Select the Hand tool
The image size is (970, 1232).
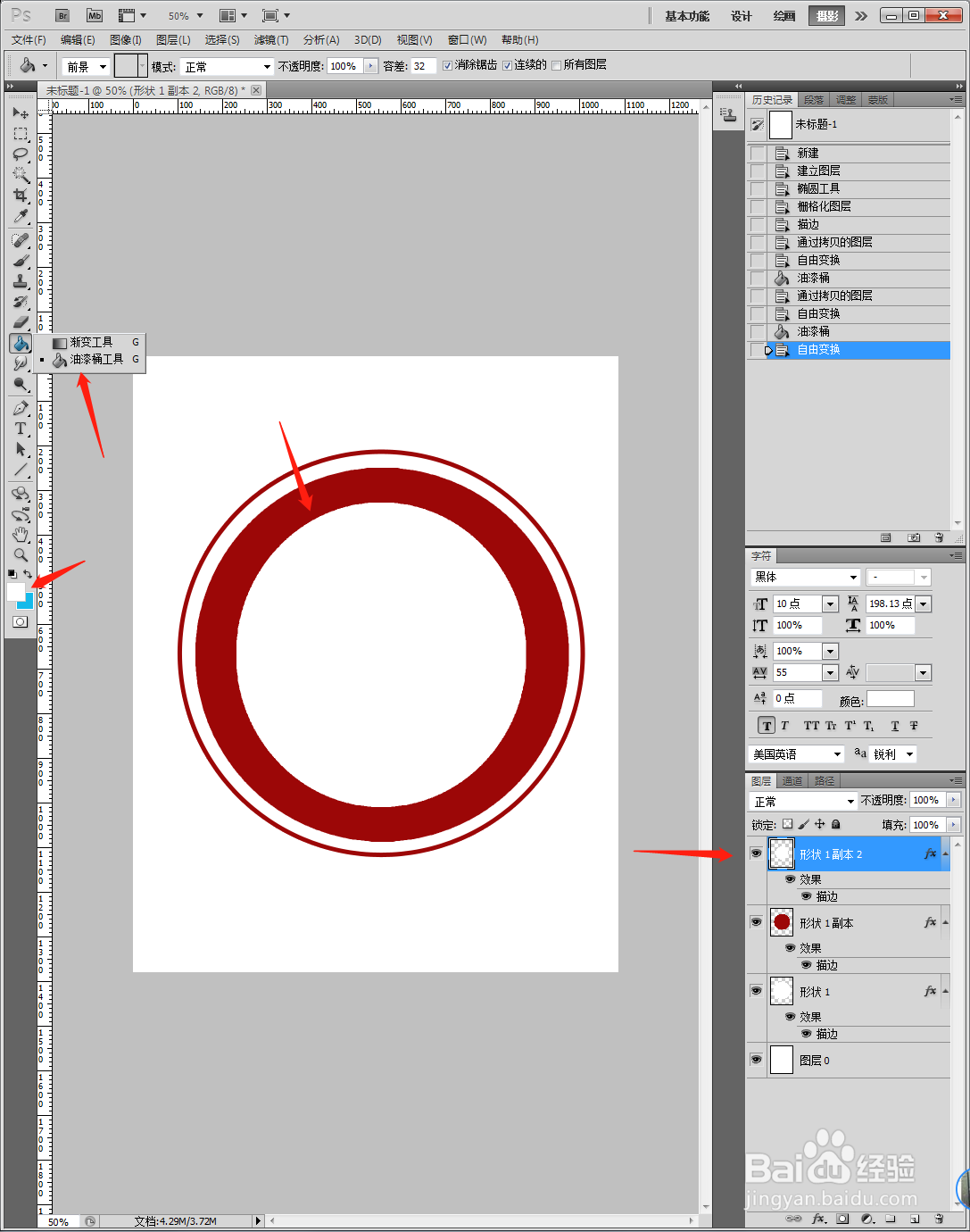(21, 535)
